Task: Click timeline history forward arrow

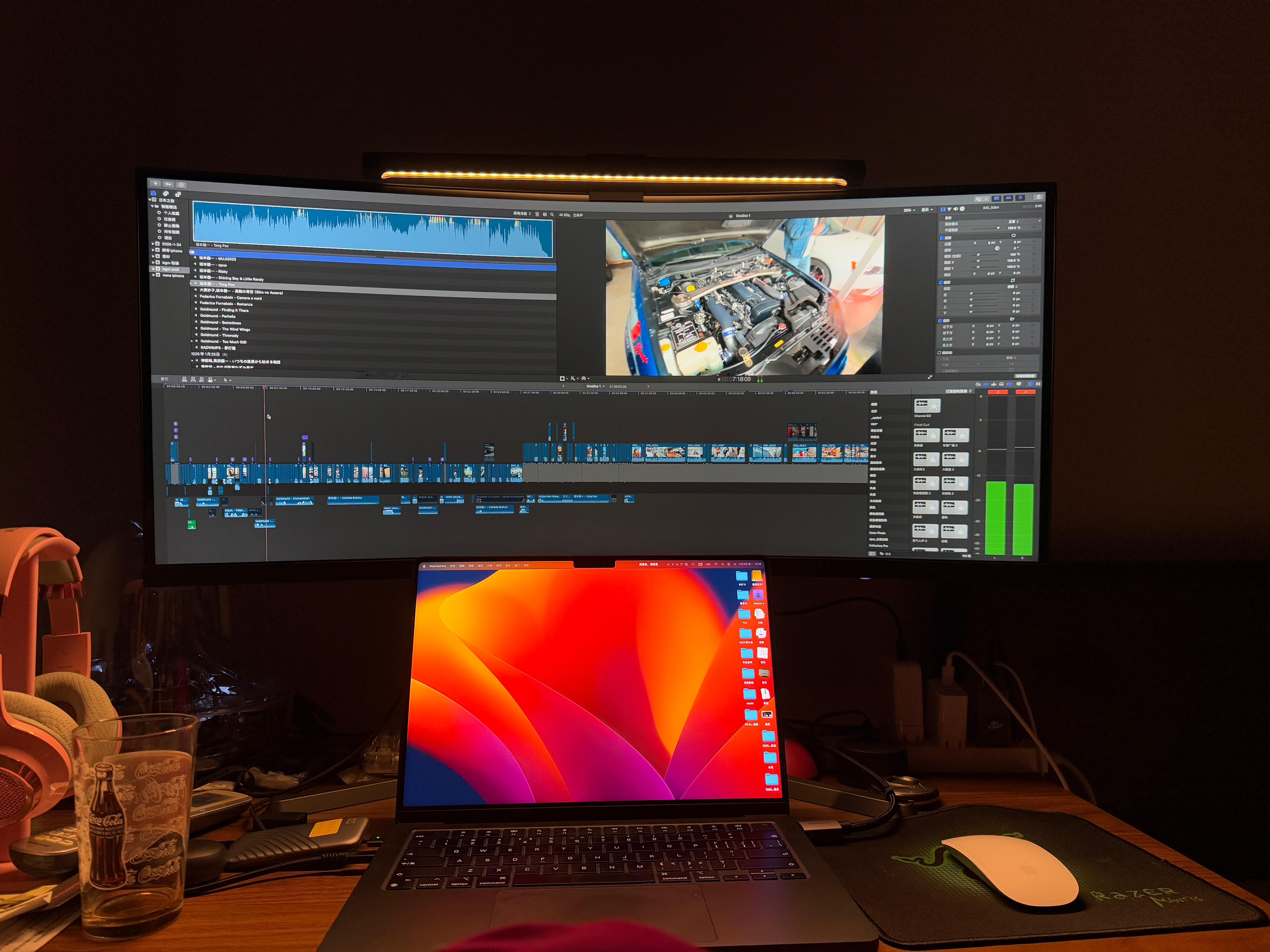Action: pyautogui.click(x=648, y=386)
